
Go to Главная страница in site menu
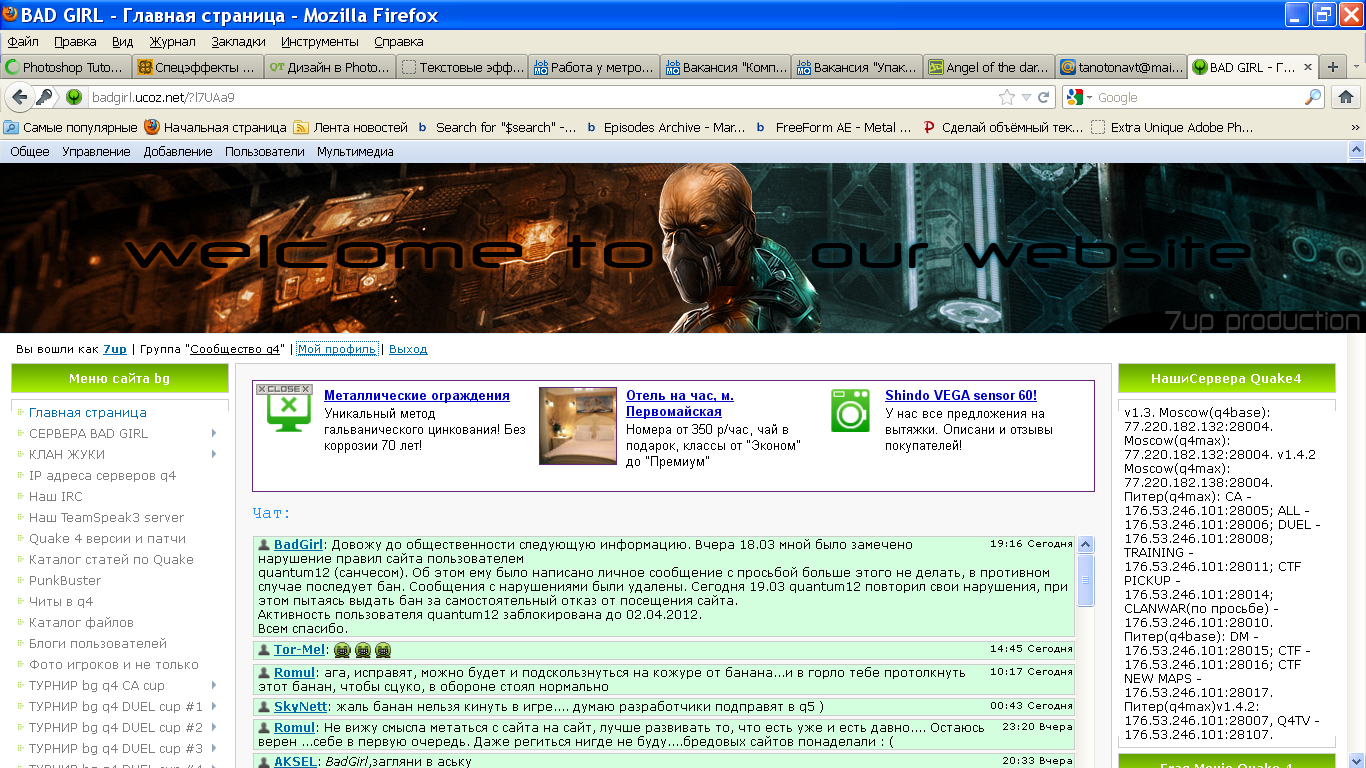(x=88, y=412)
